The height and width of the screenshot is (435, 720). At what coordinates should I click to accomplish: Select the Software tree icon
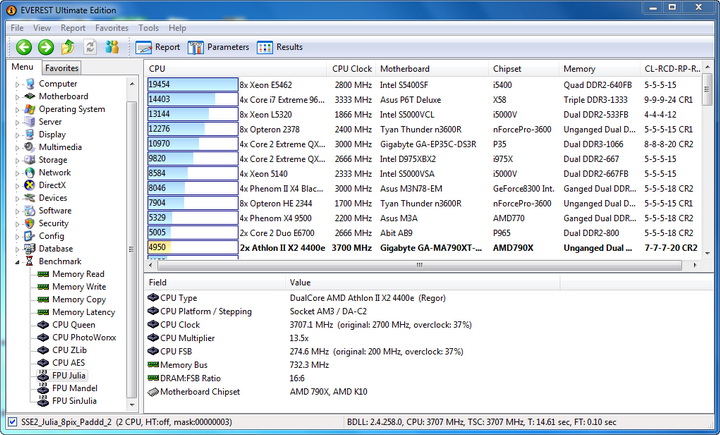tap(30, 211)
